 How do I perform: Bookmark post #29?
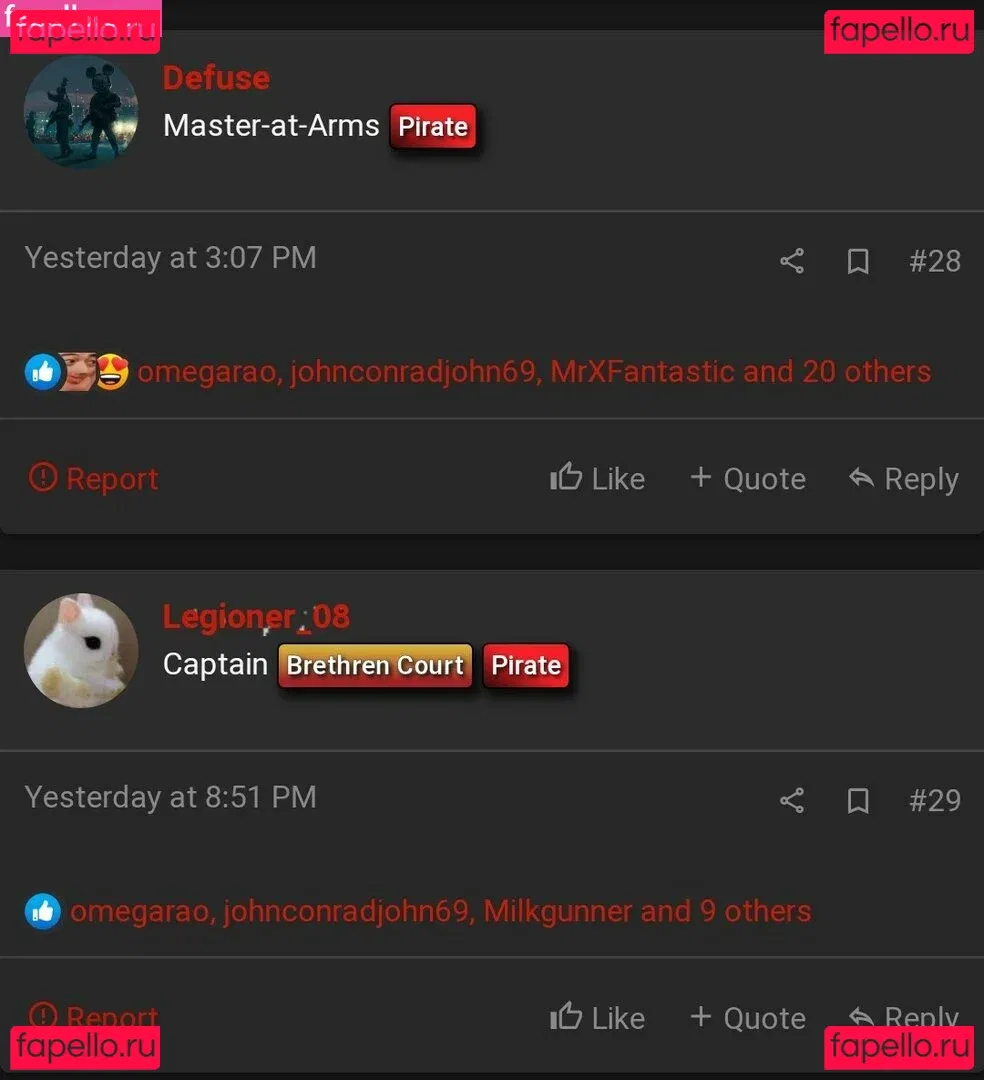click(857, 800)
